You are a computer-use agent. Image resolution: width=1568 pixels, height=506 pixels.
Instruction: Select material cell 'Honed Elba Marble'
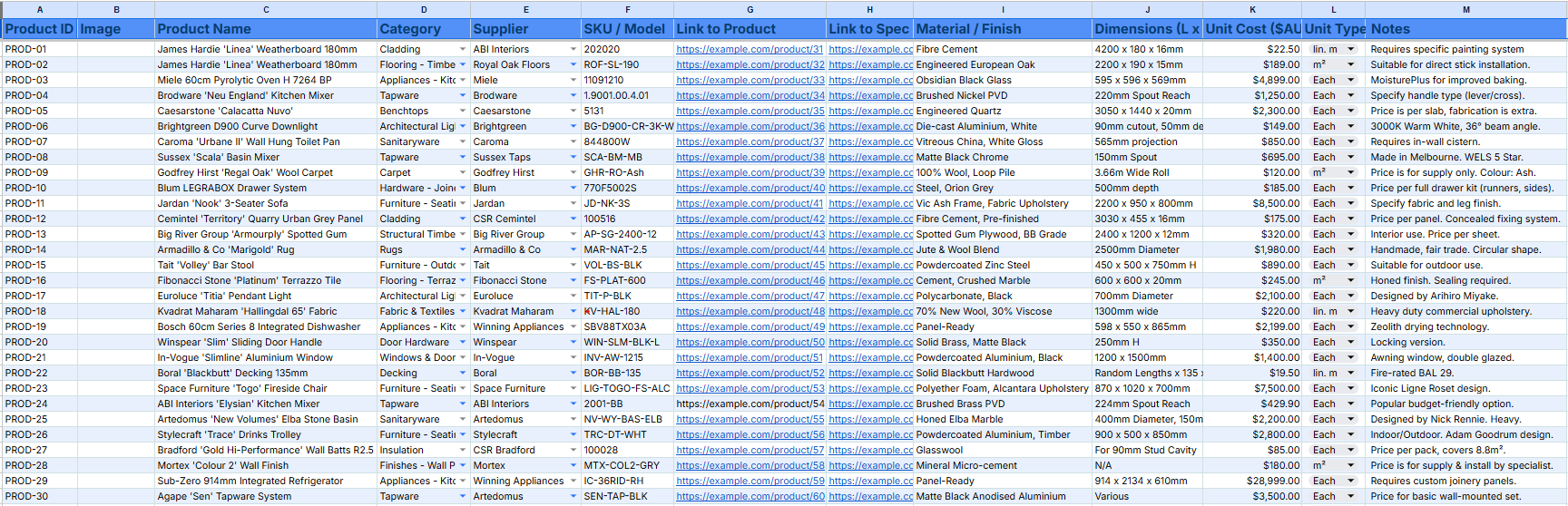(x=1003, y=420)
